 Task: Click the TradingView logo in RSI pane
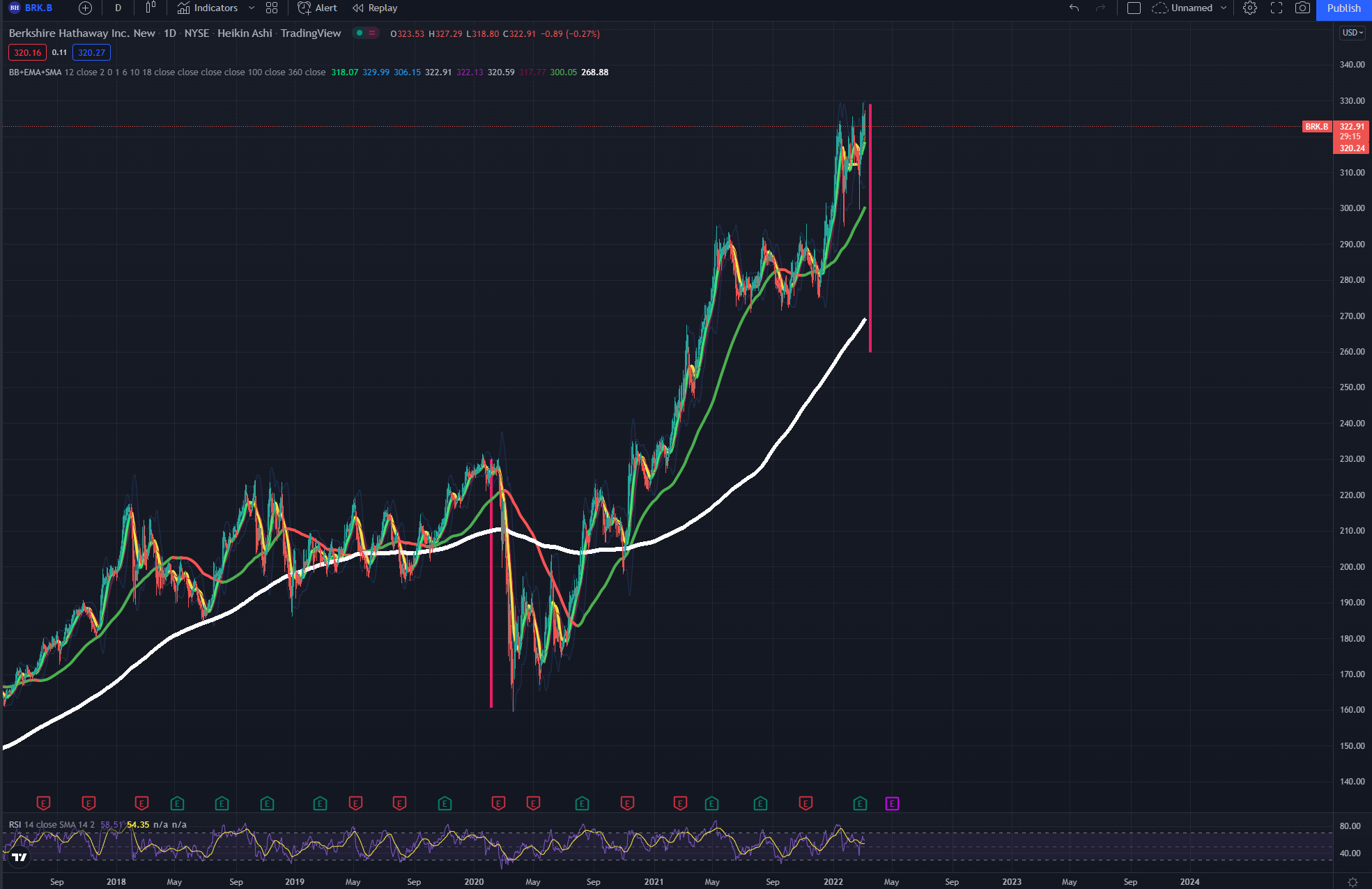20,857
